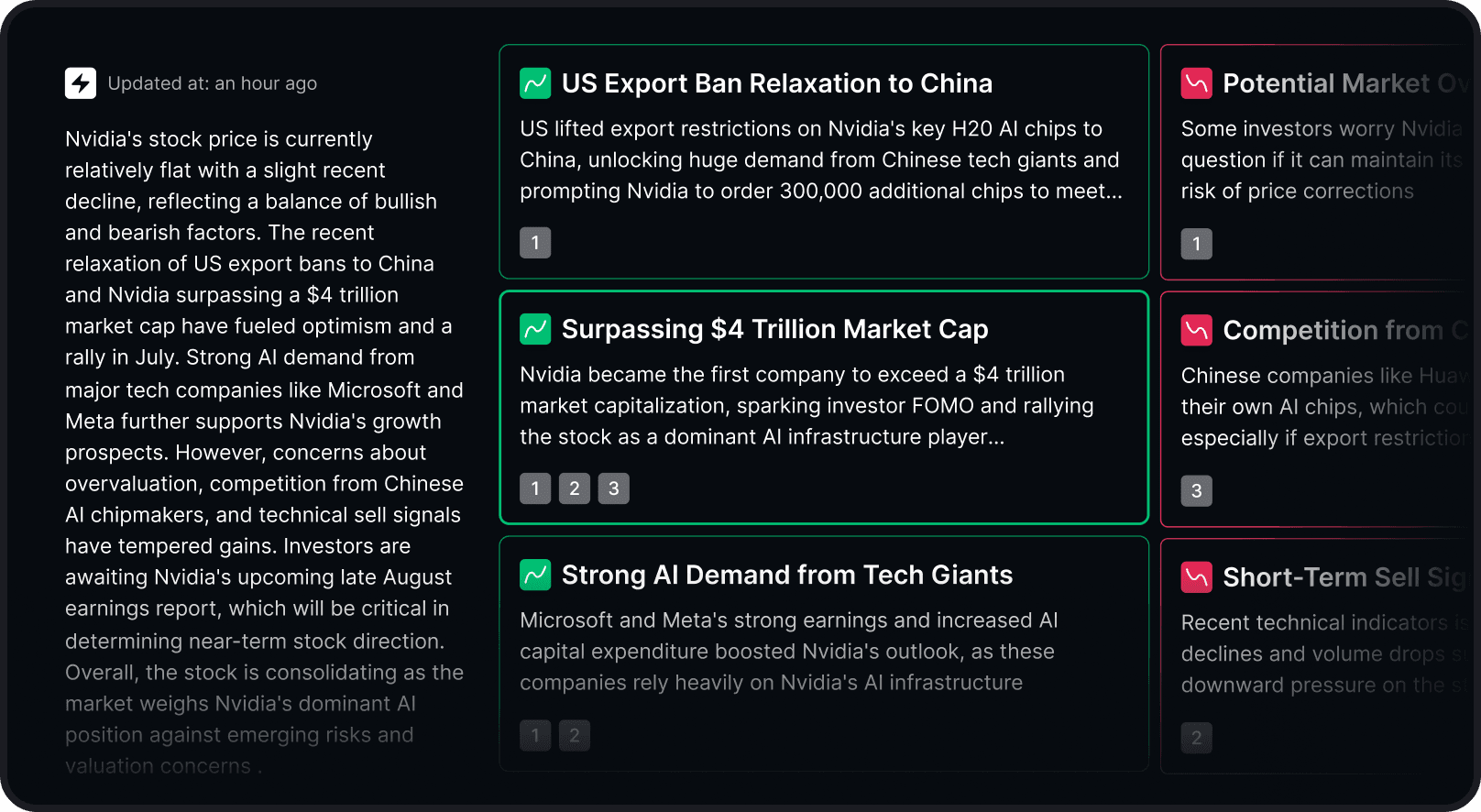Open the Strong AI Demand from Tech Giants headline
This screenshot has height=812, width=1481.
tap(786, 575)
